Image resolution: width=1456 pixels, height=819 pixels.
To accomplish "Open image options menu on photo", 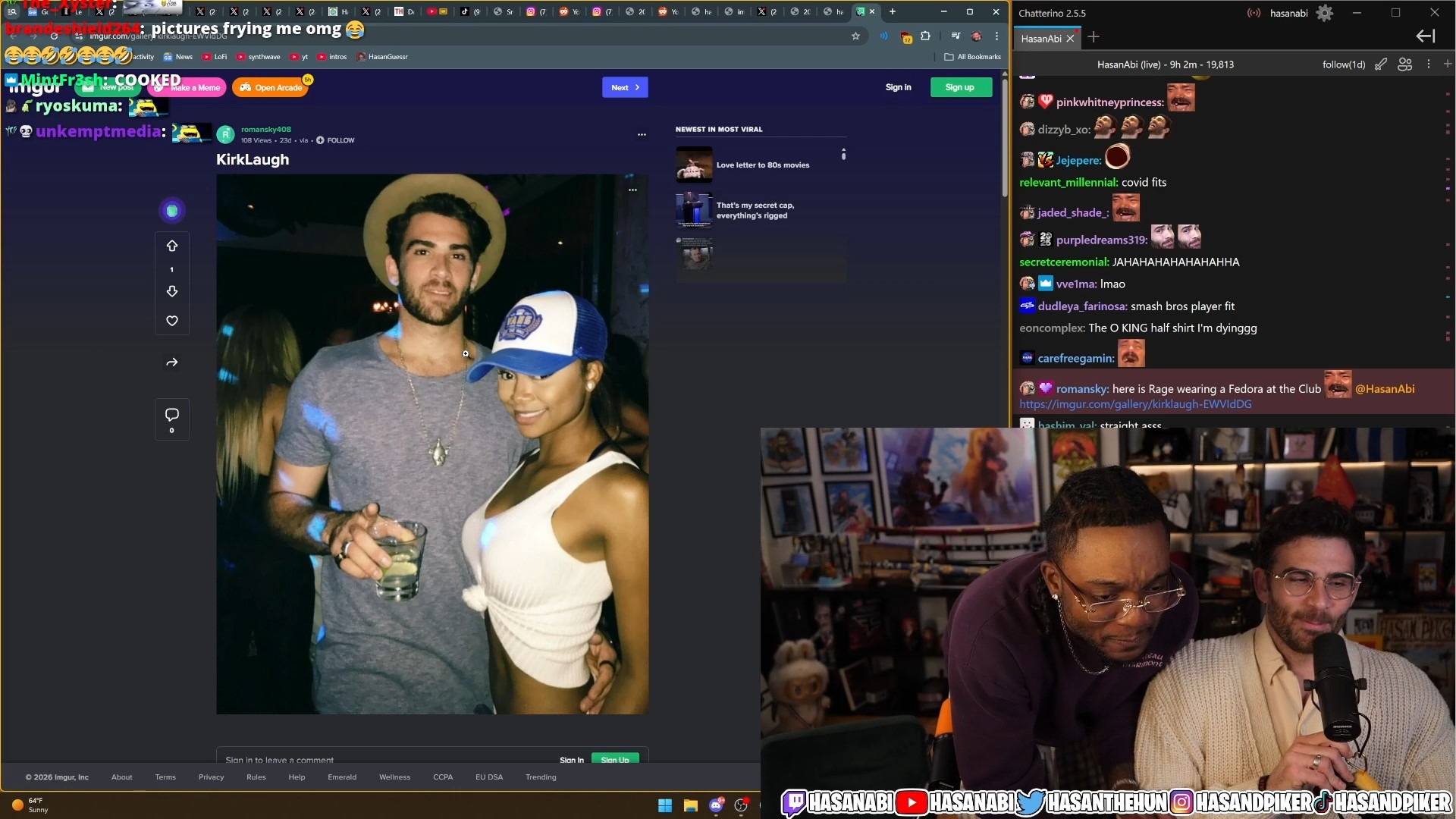I will click(x=632, y=190).
